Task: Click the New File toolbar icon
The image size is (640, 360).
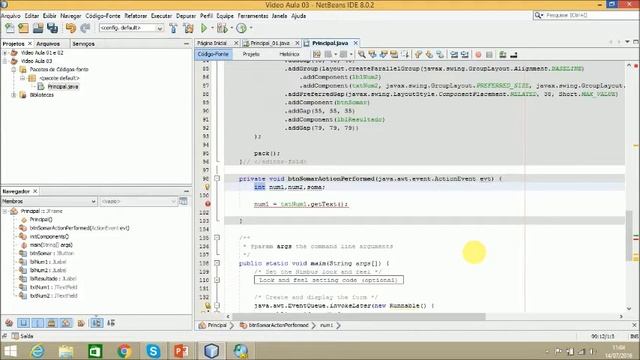Action: (x=9, y=28)
